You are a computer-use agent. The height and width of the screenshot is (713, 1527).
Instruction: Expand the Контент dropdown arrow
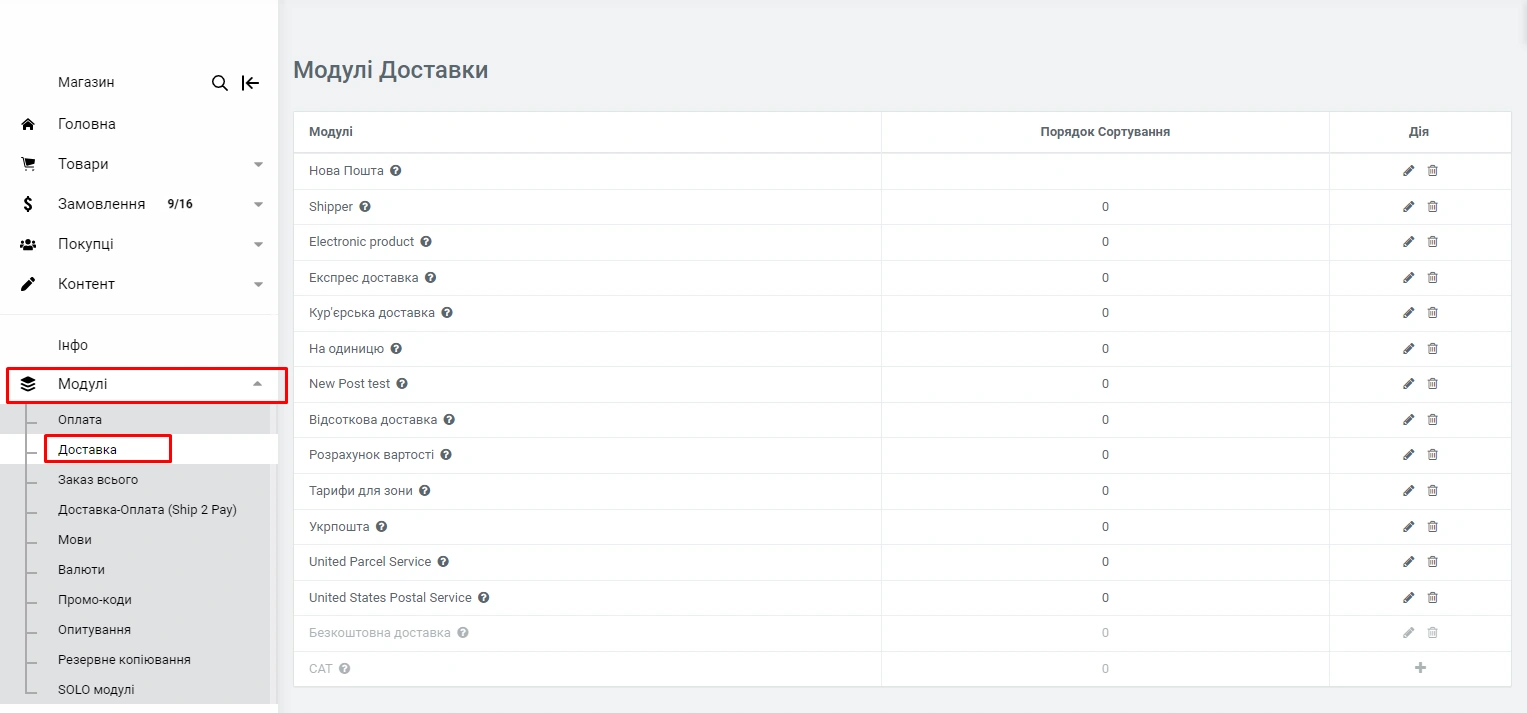[258, 284]
